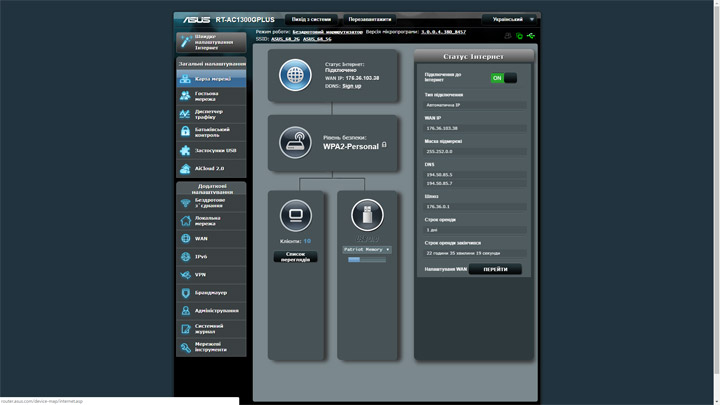Open the AiCloud 2.0 icon
Viewport: 720px width, 405px height.
click(185, 169)
